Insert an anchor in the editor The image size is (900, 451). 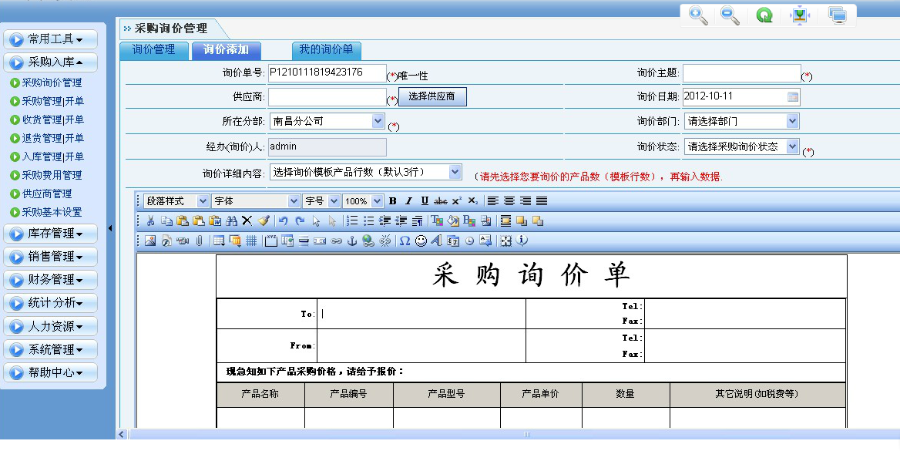[352, 241]
